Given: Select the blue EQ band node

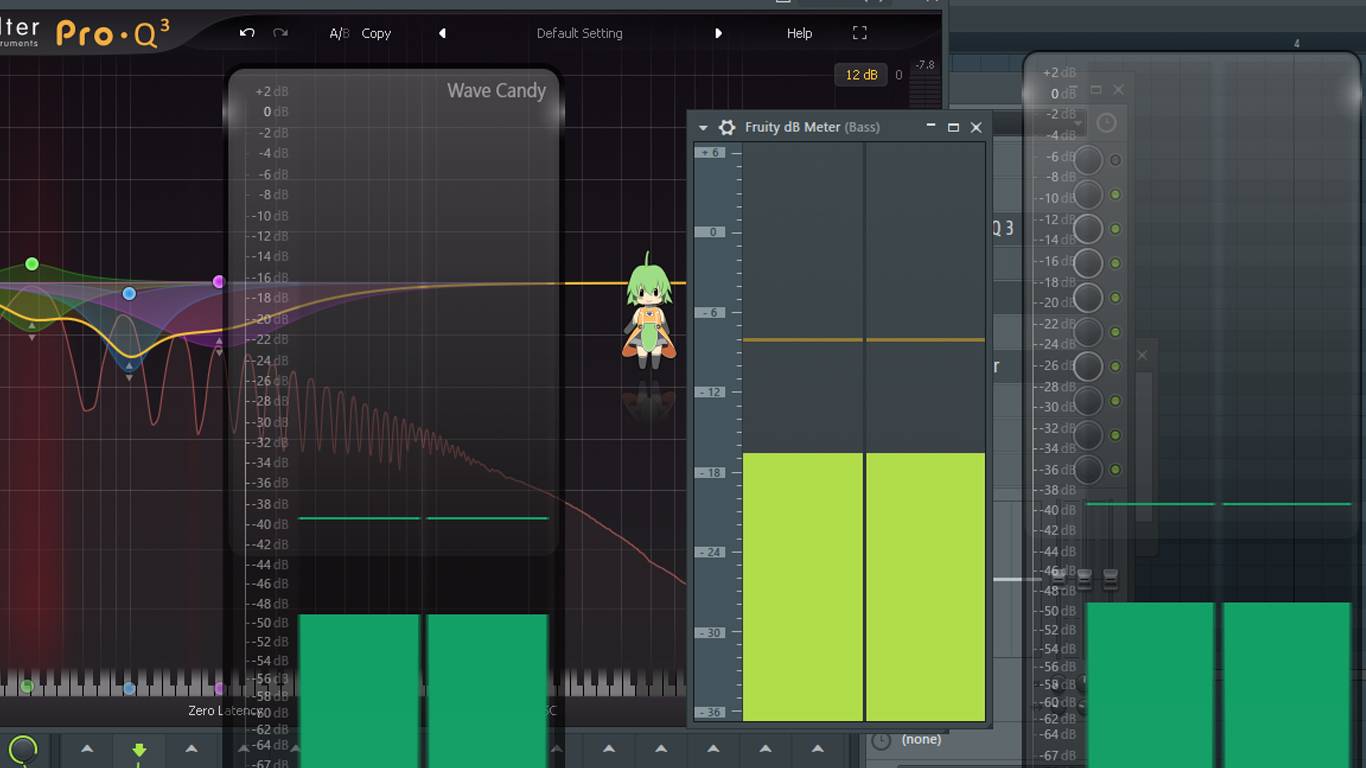Looking at the screenshot, I should pyautogui.click(x=129, y=293).
